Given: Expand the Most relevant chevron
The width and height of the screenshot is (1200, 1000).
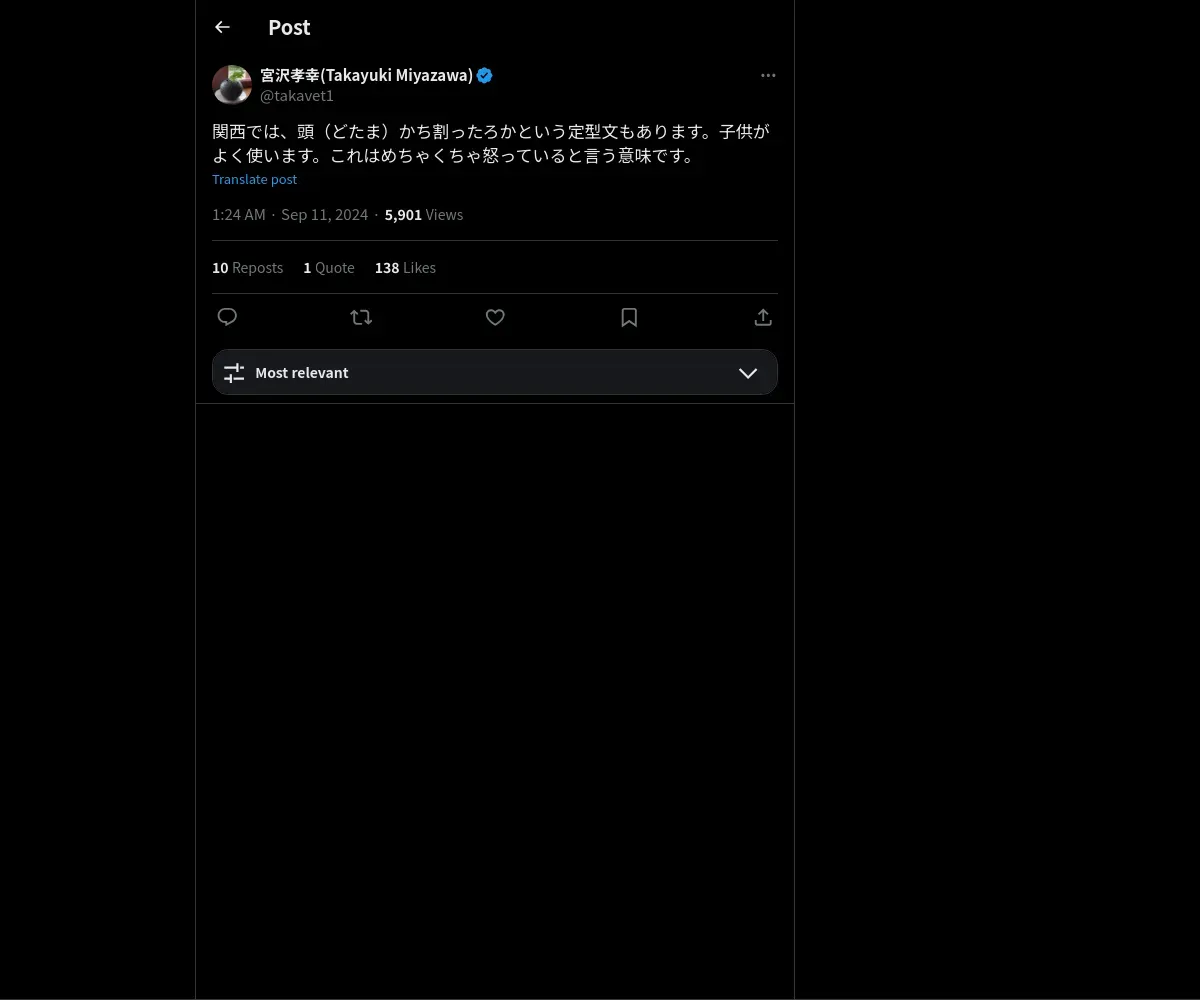Looking at the screenshot, I should (x=748, y=373).
